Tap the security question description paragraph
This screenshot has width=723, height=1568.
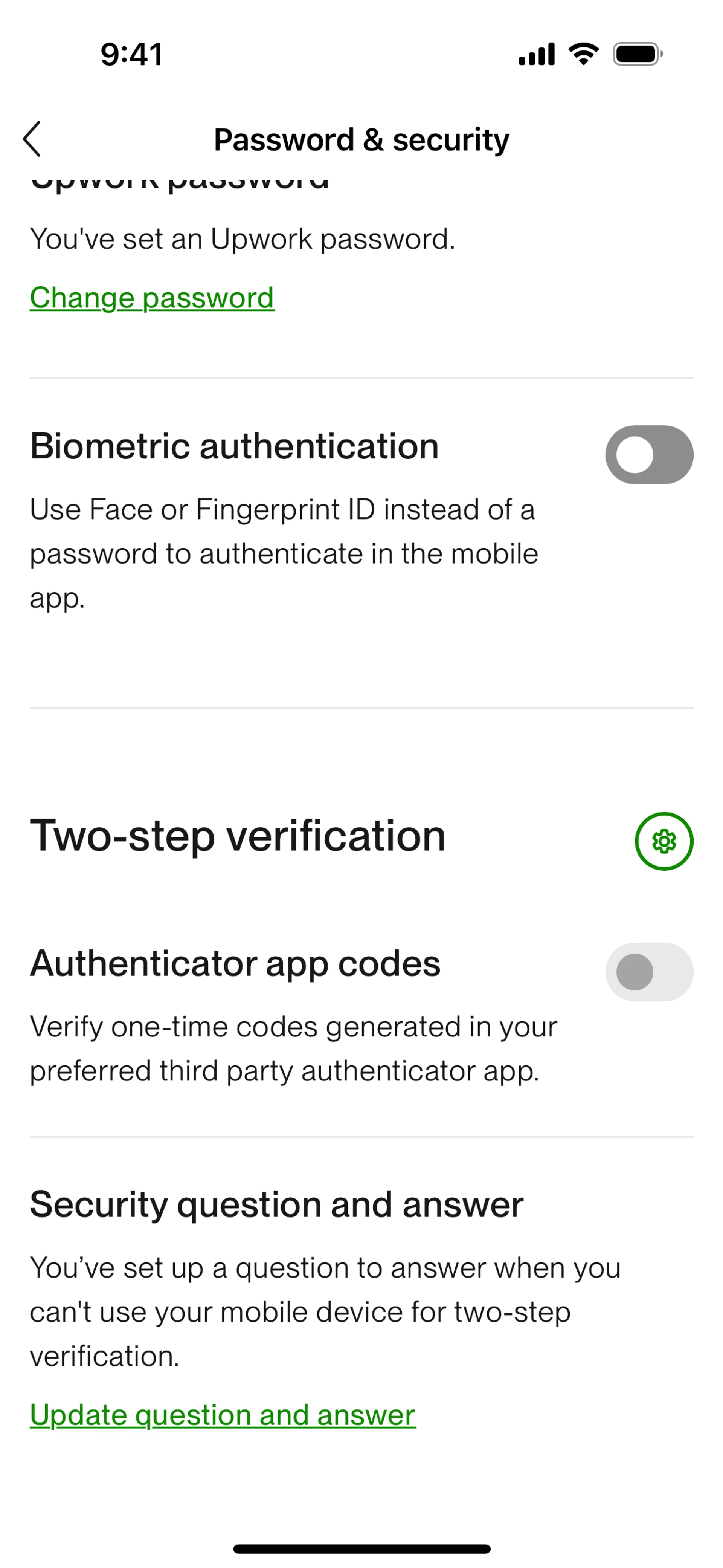pyautogui.click(x=325, y=1311)
